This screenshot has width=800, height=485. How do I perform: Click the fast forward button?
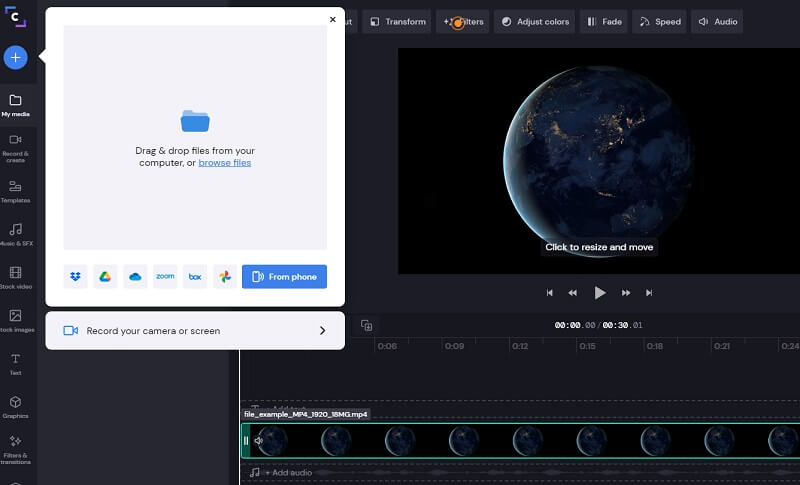click(x=626, y=293)
